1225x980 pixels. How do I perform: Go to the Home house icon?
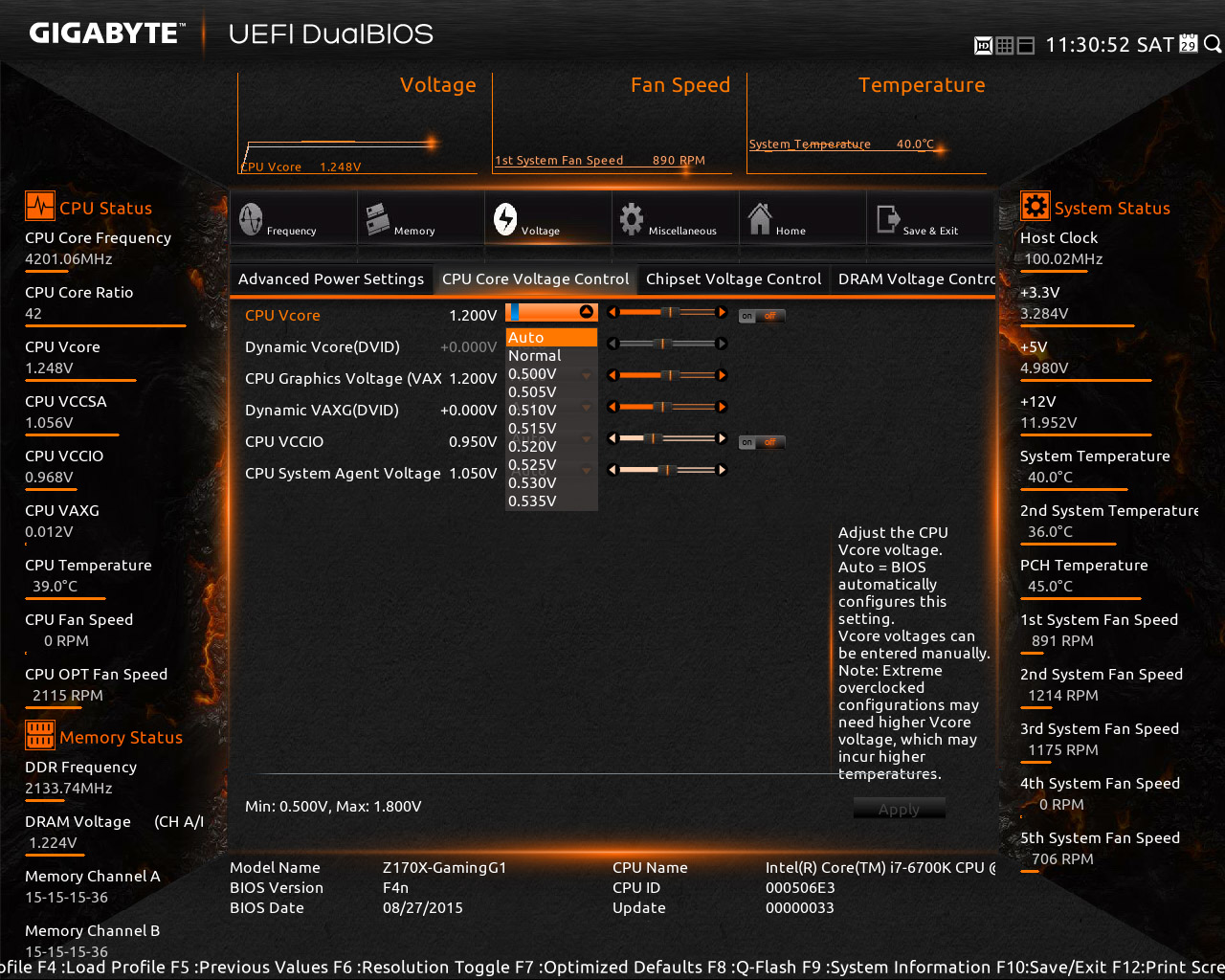coord(760,219)
